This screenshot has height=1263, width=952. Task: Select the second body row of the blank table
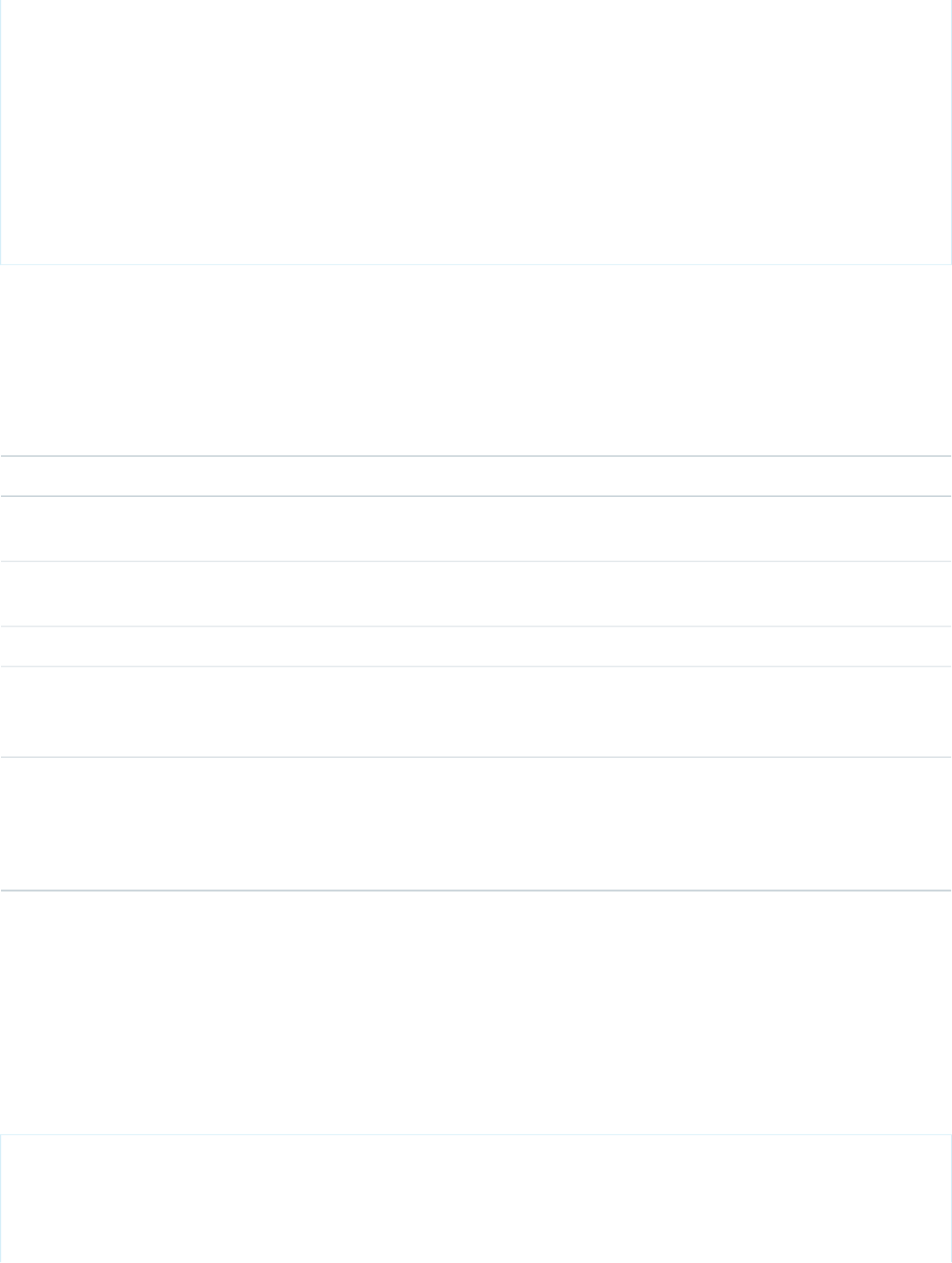pyautogui.click(x=476, y=594)
